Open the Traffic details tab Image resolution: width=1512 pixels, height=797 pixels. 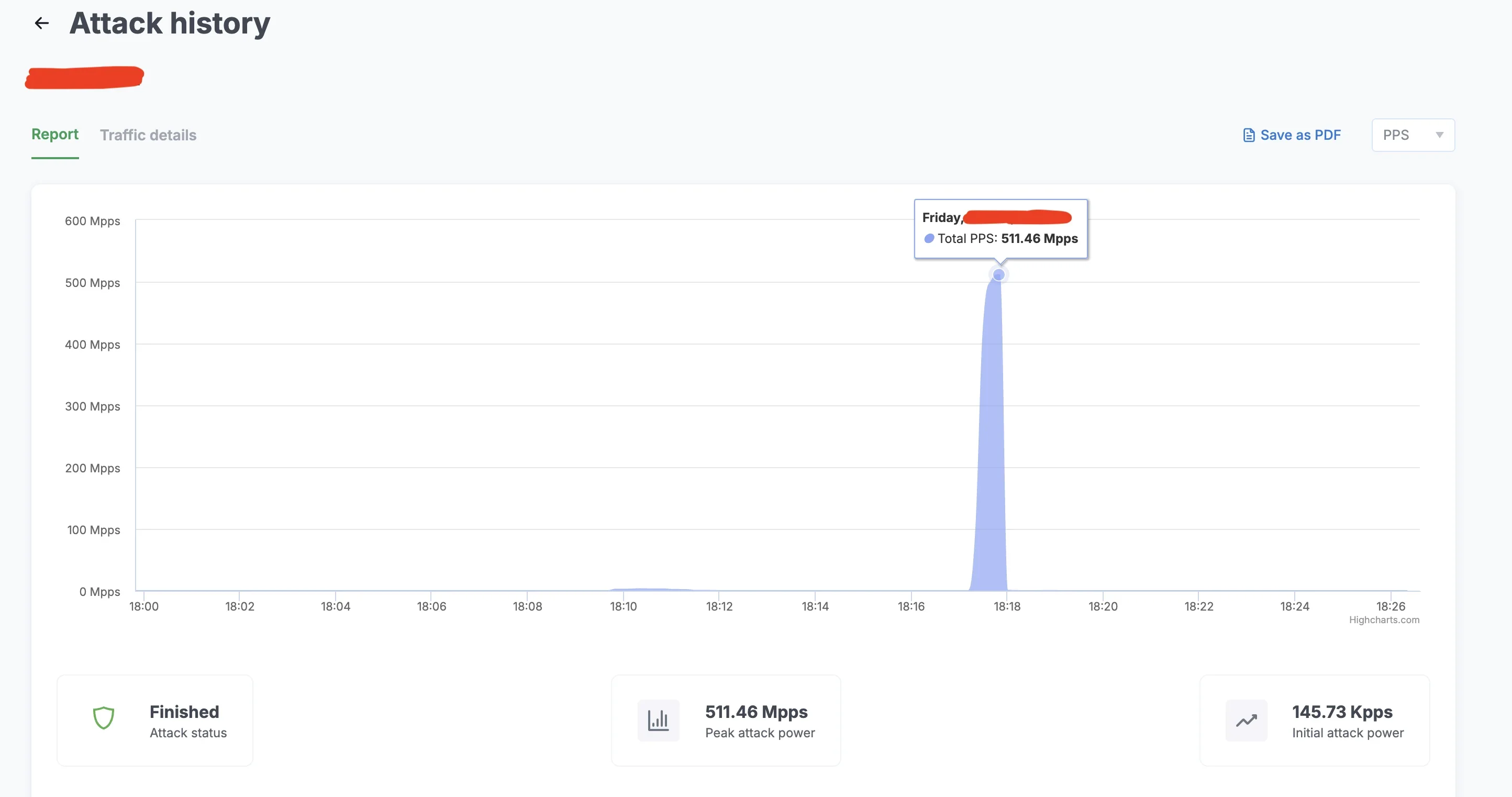(148, 135)
